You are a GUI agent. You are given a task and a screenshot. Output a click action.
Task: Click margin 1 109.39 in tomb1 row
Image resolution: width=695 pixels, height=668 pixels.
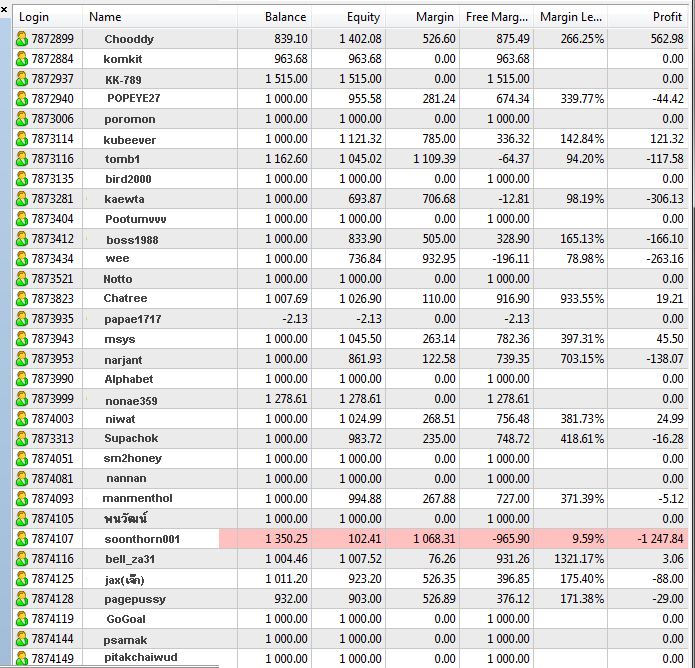click(x=434, y=159)
